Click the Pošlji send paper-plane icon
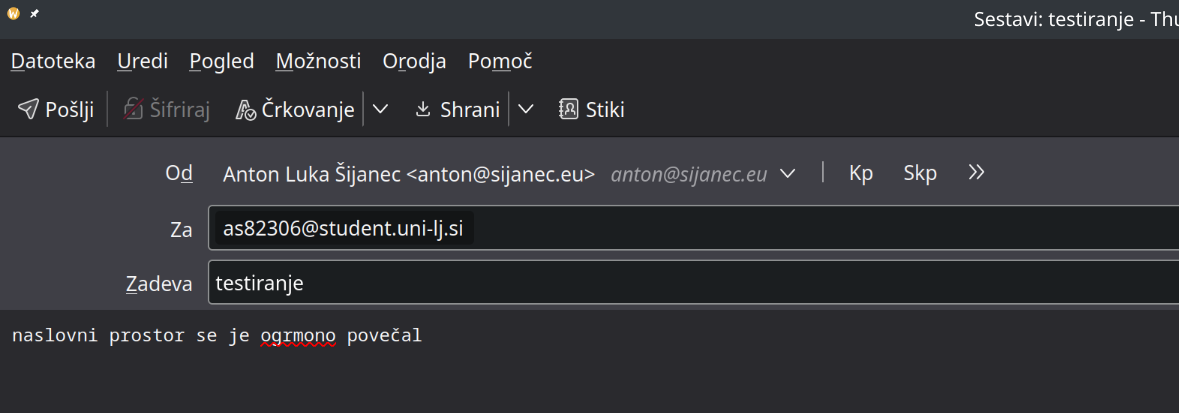This screenshot has height=413, width=1179. coord(28,110)
